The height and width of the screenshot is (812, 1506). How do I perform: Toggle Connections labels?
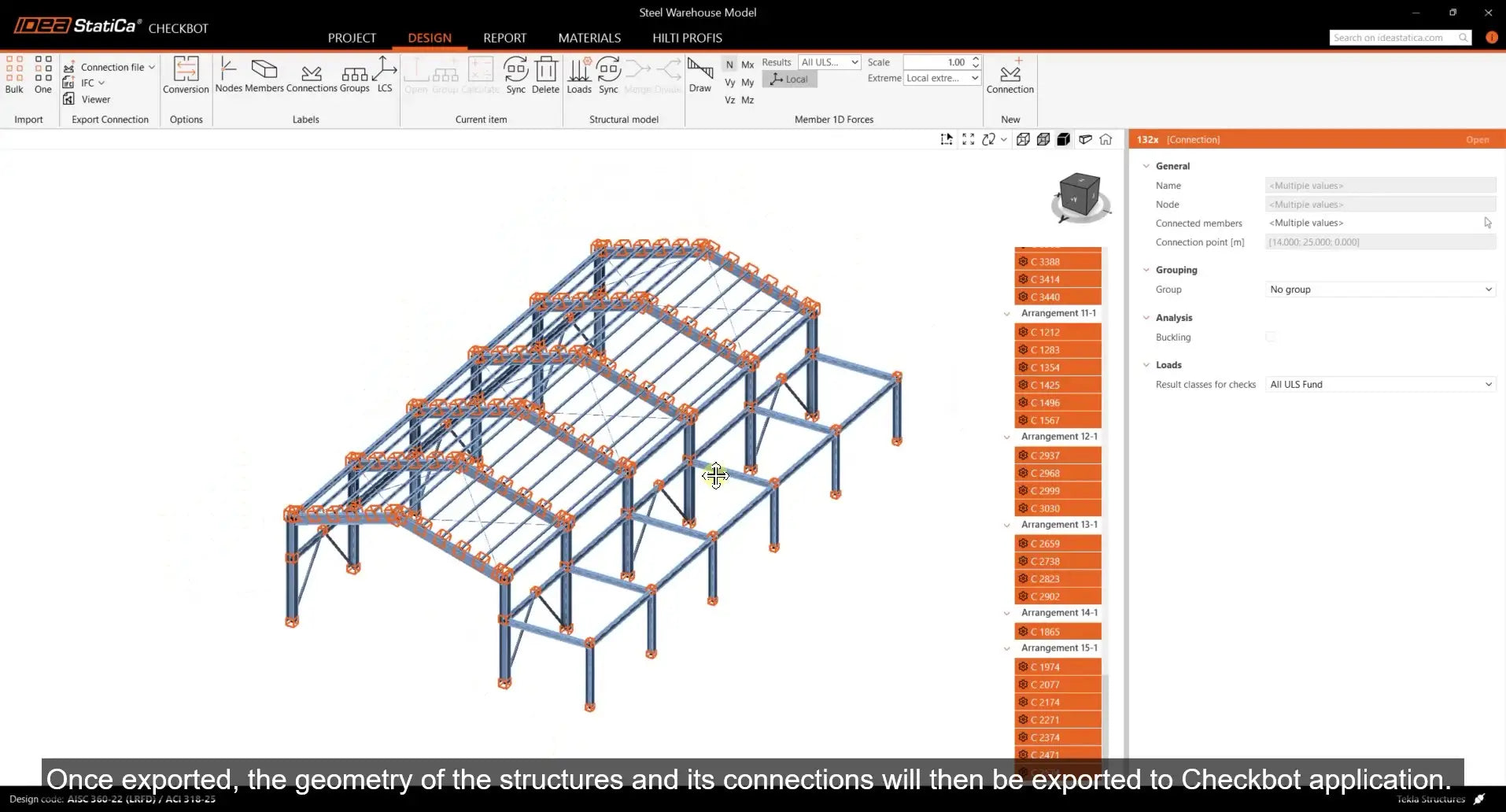click(312, 76)
